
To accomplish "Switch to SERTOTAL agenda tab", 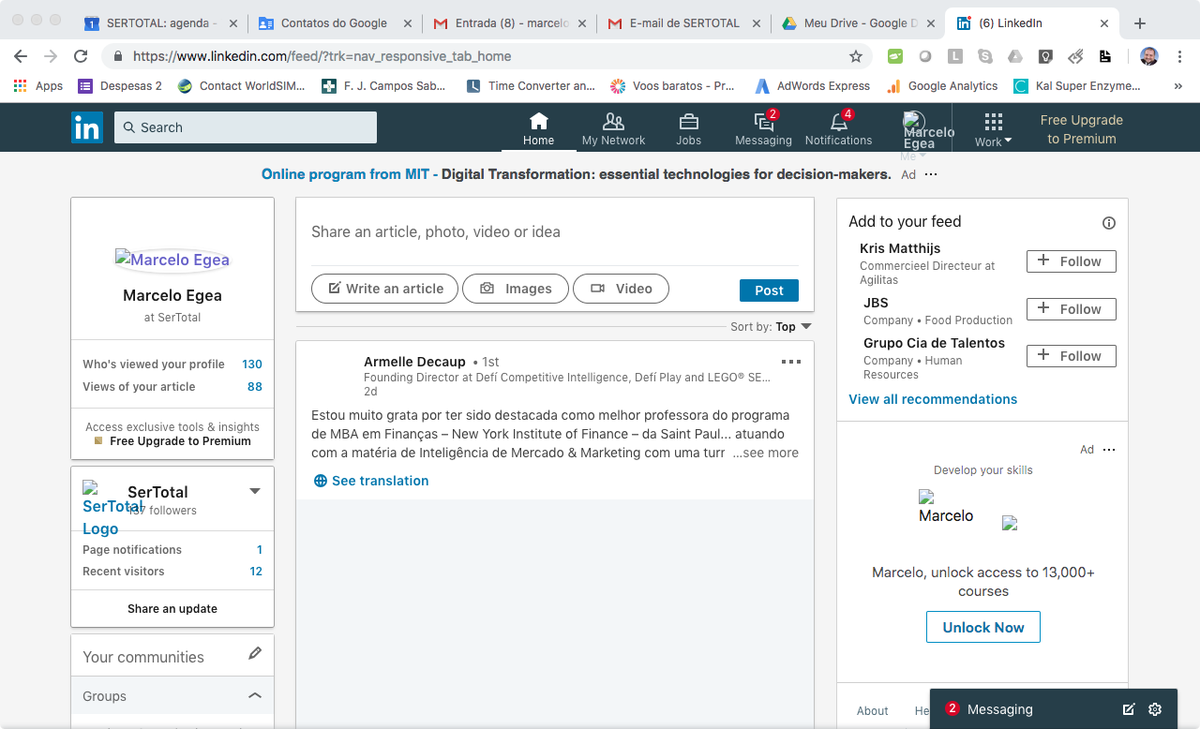I will click(160, 23).
